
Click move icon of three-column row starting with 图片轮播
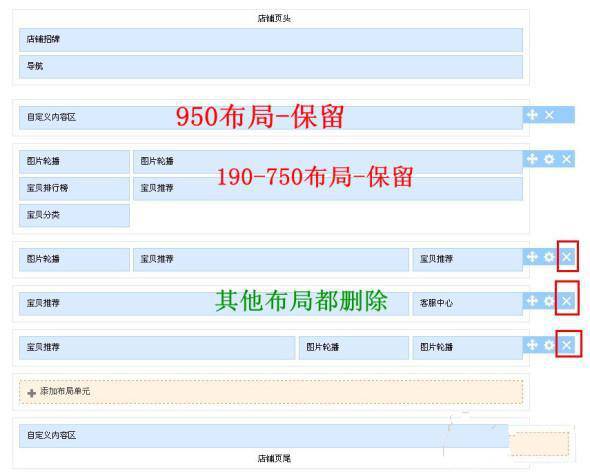[x=532, y=257]
